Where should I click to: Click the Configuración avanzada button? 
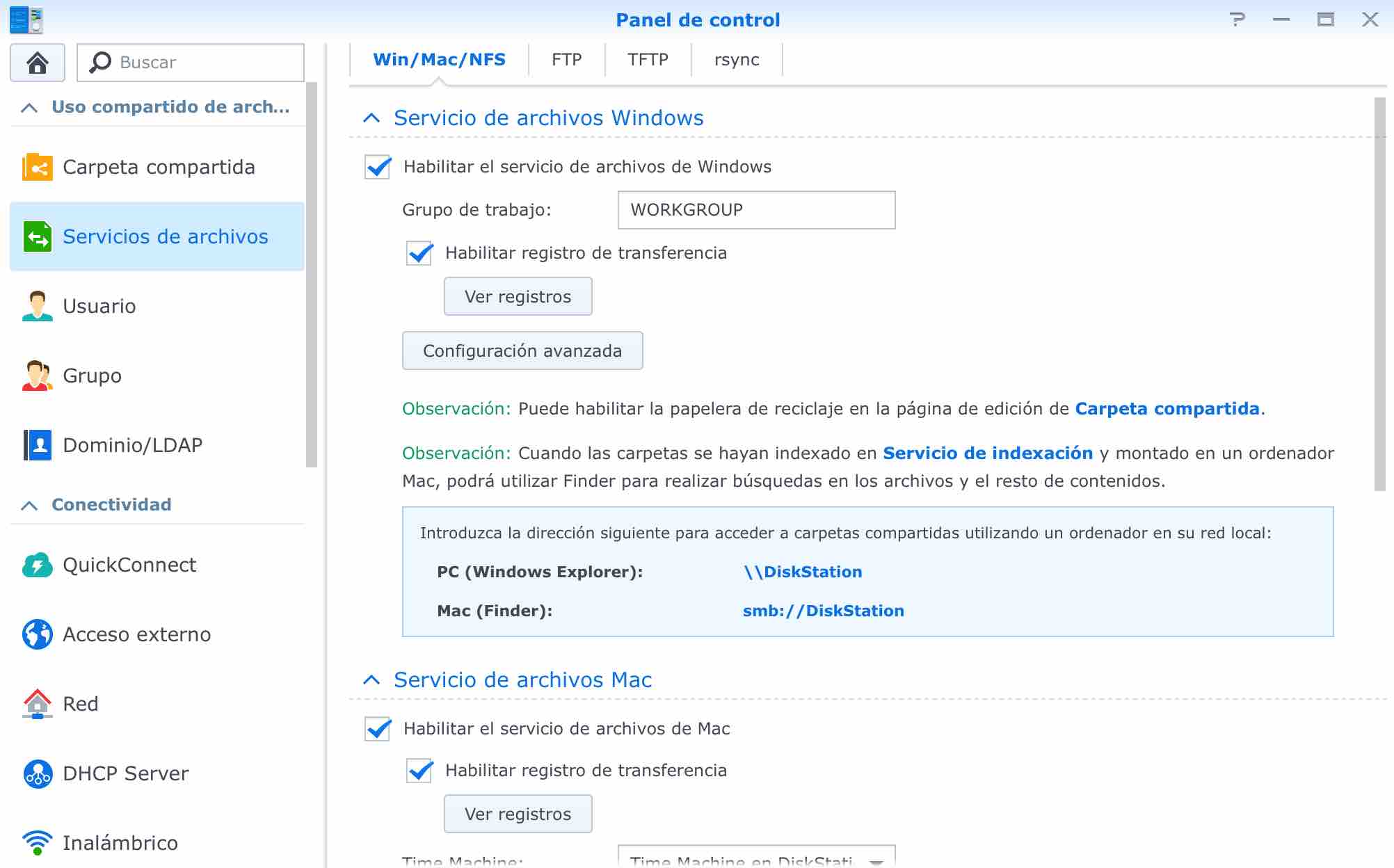point(522,351)
